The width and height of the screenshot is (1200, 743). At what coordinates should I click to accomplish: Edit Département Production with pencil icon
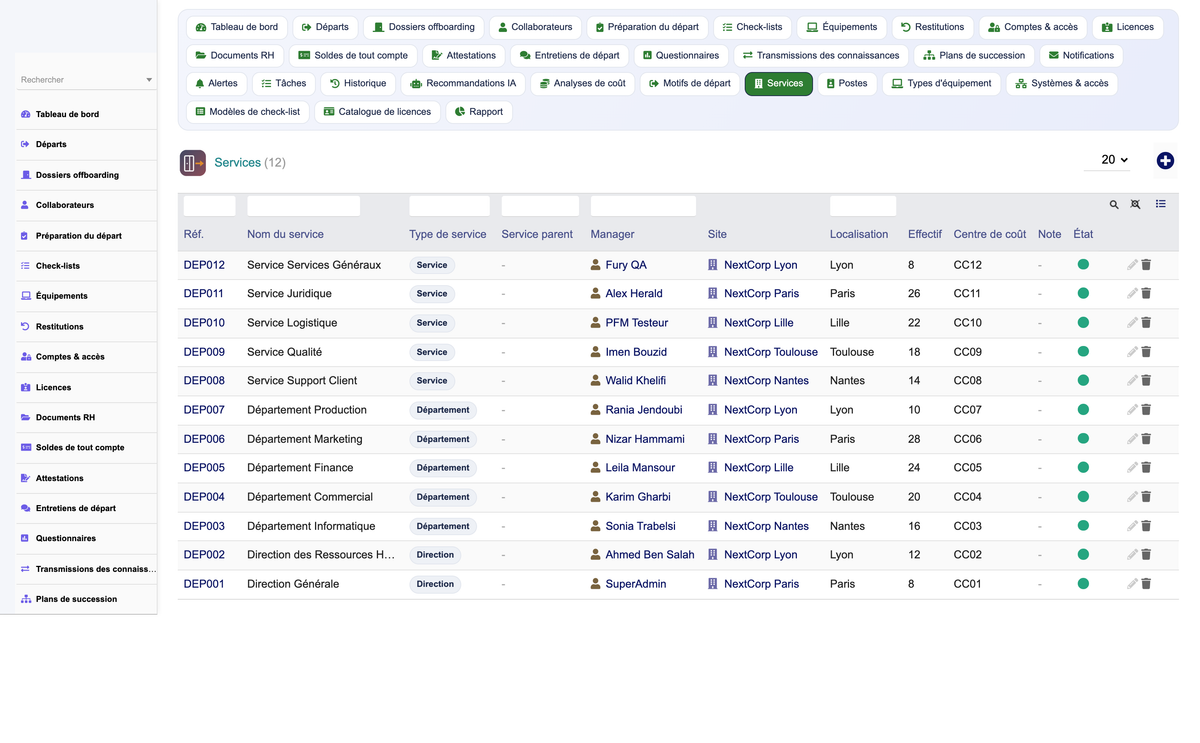(1132, 410)
